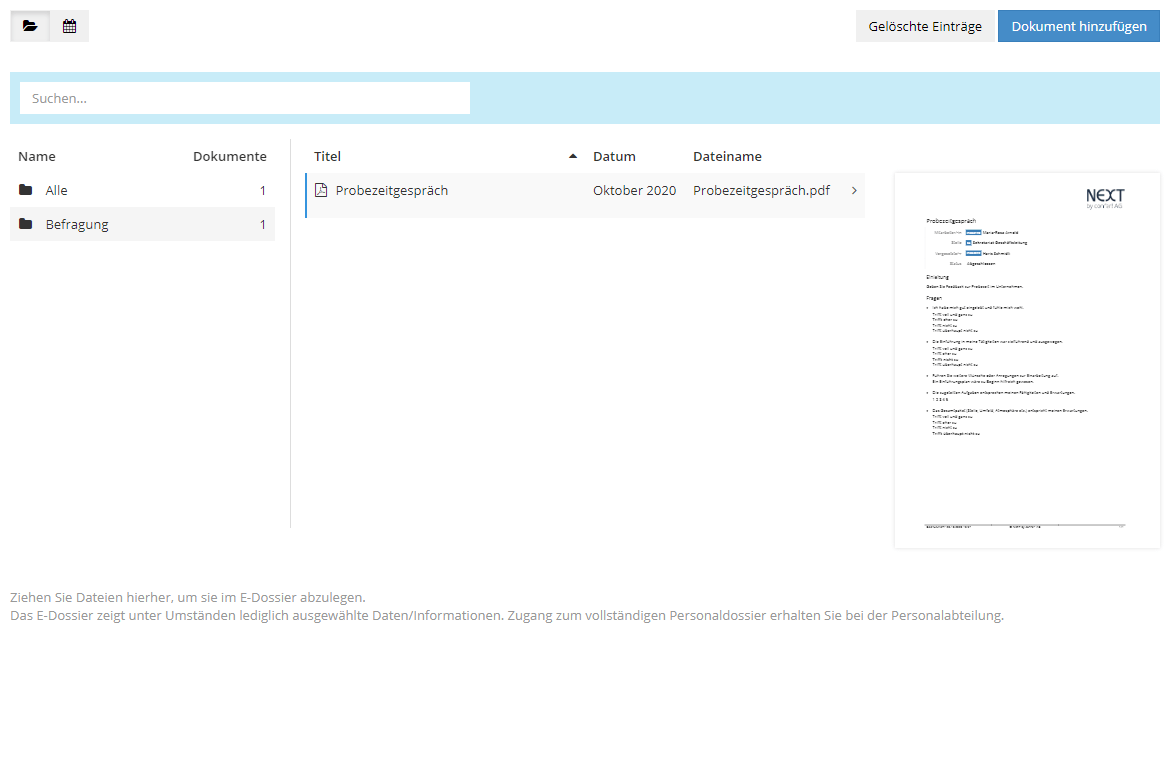The height and width of the screenshot is (780, 1170).
Task: Click the Titel column header text
Action: click(x=327, y=156)
